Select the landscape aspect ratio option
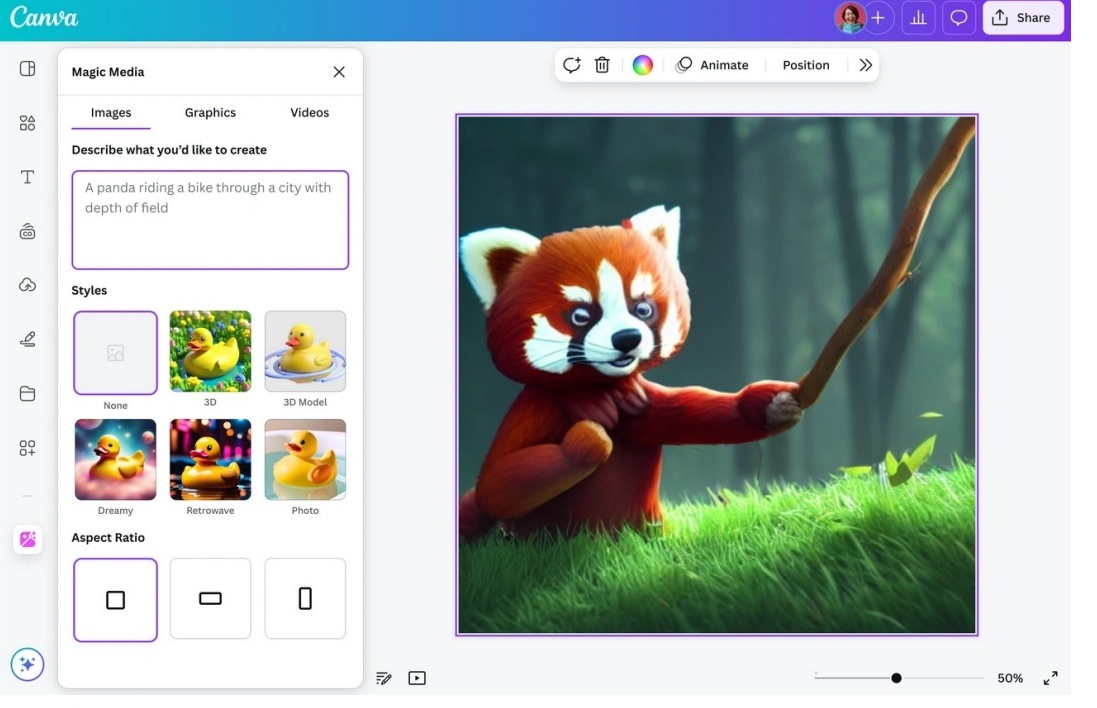1097x708 pixels. (210, 599)
